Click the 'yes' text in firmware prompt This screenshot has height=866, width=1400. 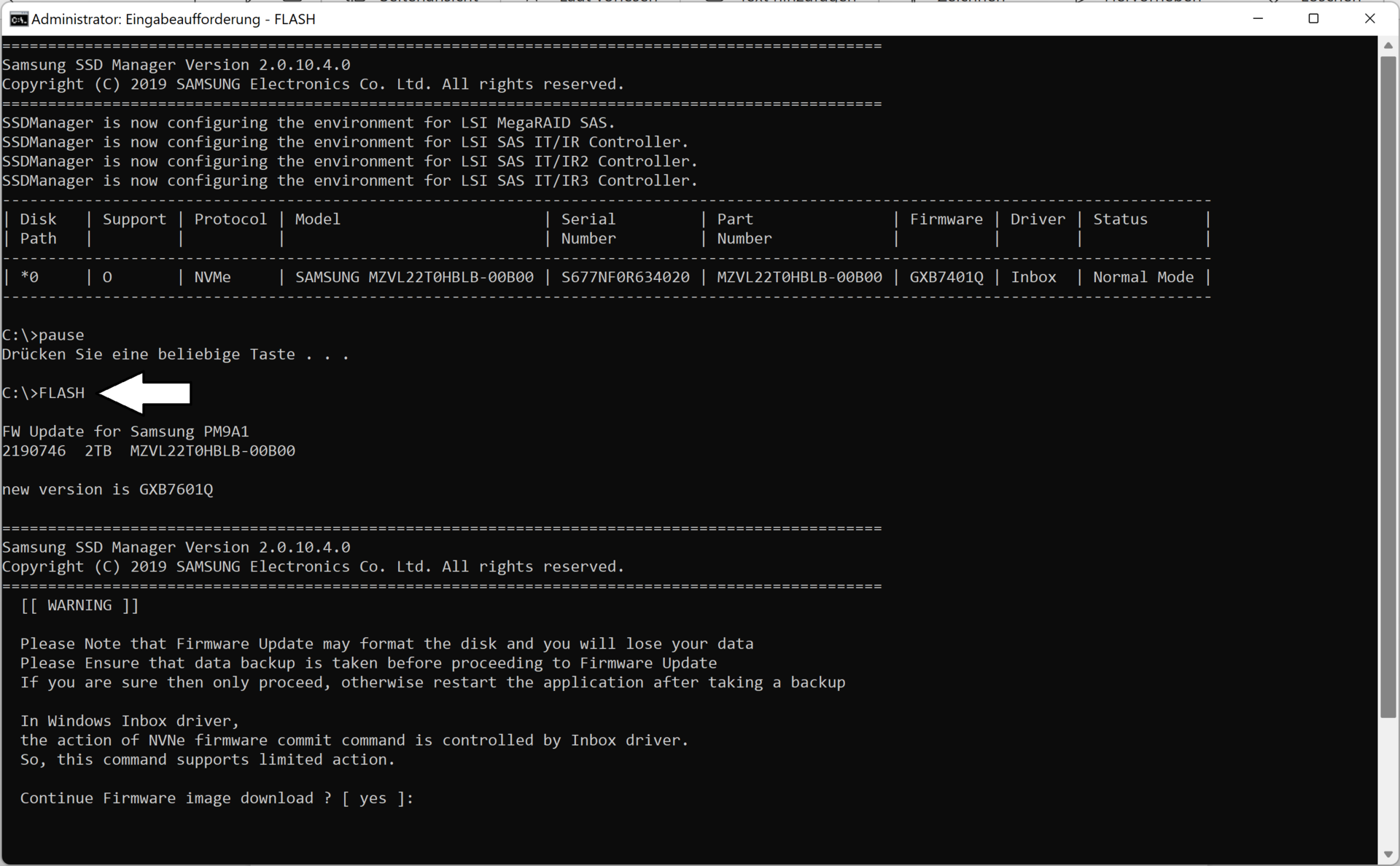click(373, 798)
